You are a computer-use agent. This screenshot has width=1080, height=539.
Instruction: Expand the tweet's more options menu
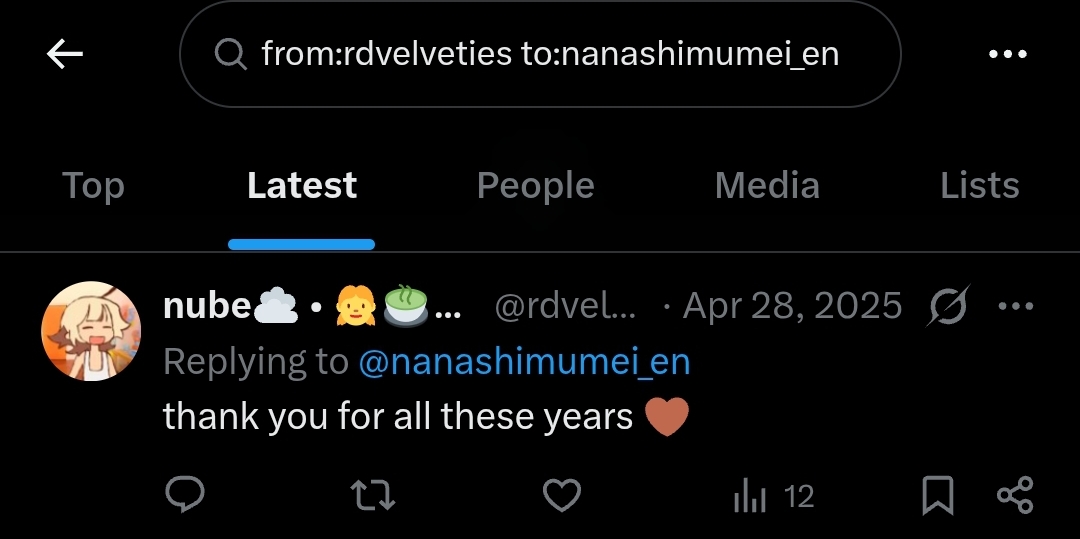tap(1015, 306)
